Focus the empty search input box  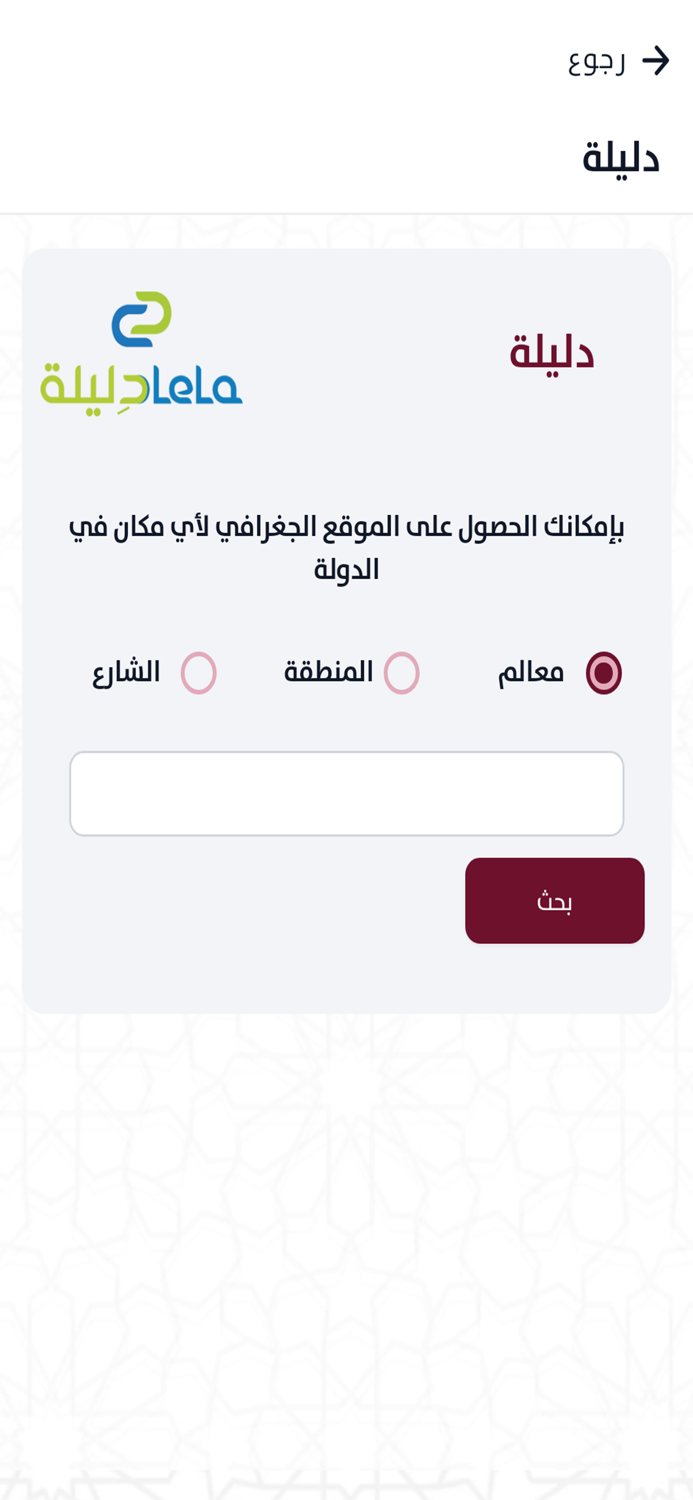click(x=346, y=793)
